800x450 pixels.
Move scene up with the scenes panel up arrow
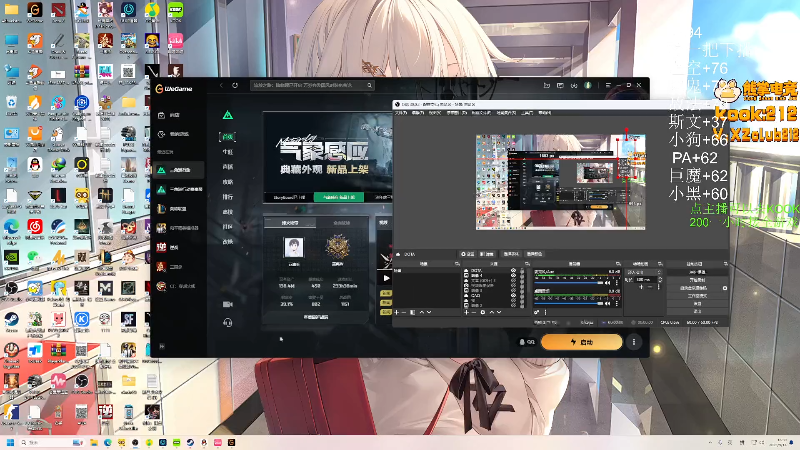[421, 312]
